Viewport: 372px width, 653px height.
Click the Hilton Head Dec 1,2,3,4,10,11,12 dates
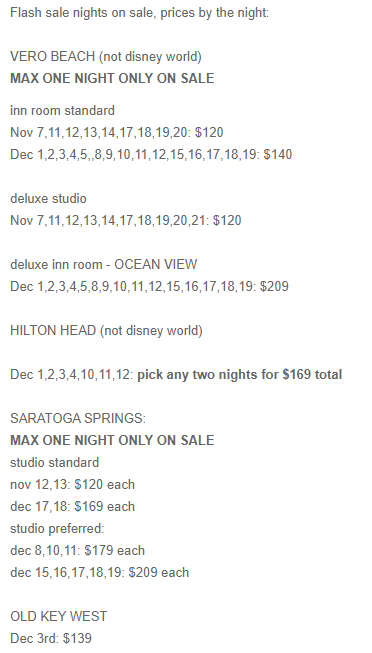[72, 375]
